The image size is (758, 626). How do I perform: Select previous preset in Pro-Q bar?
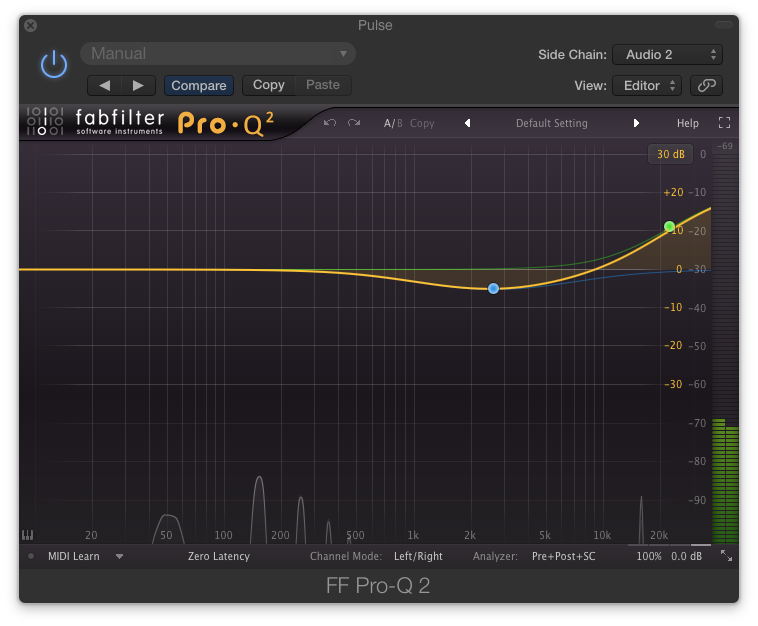click(x=467, y=123)
